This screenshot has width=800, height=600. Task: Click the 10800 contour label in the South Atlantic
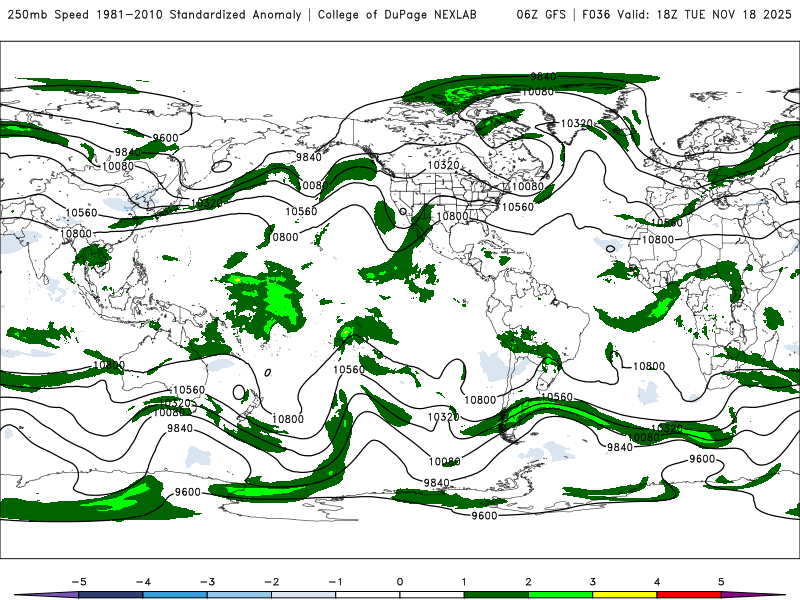pos(648,366)
